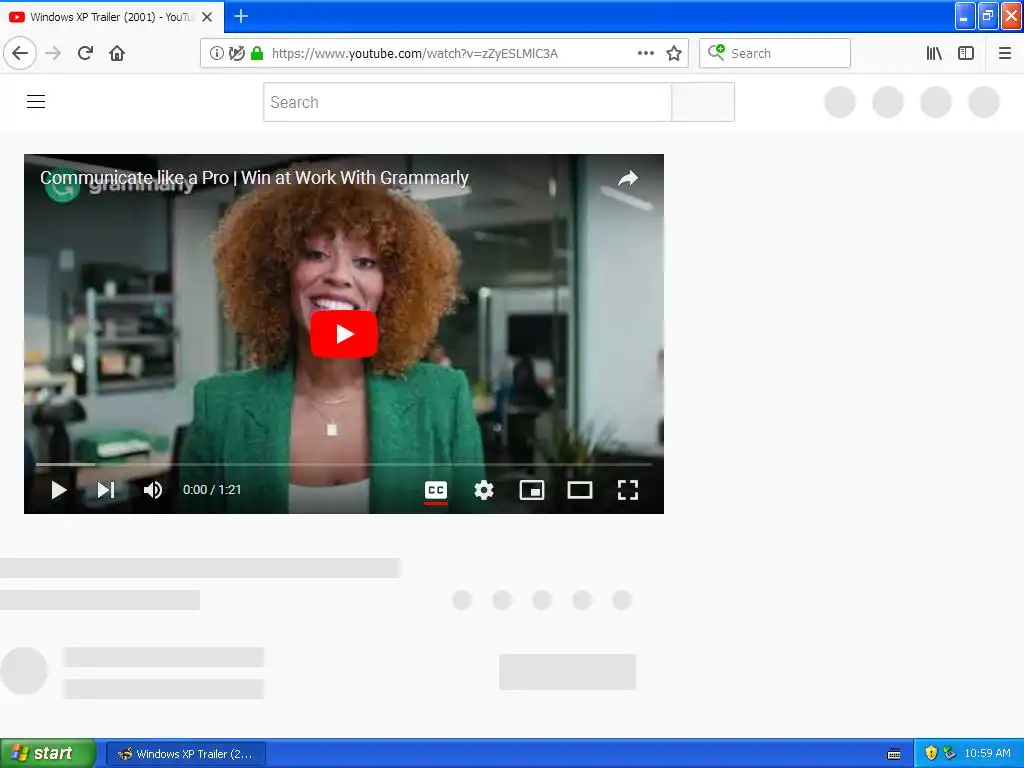Screen dimensions: 1024x768
Task: Click the green secure connection padlock
Action: click(257, 53)
